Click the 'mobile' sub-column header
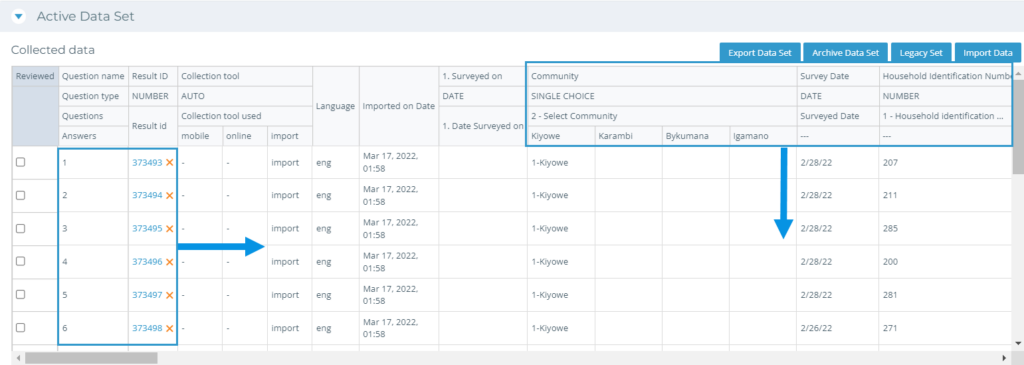Image resolution: width=1024 pixels, height=365 pixels. pos(200,136)
